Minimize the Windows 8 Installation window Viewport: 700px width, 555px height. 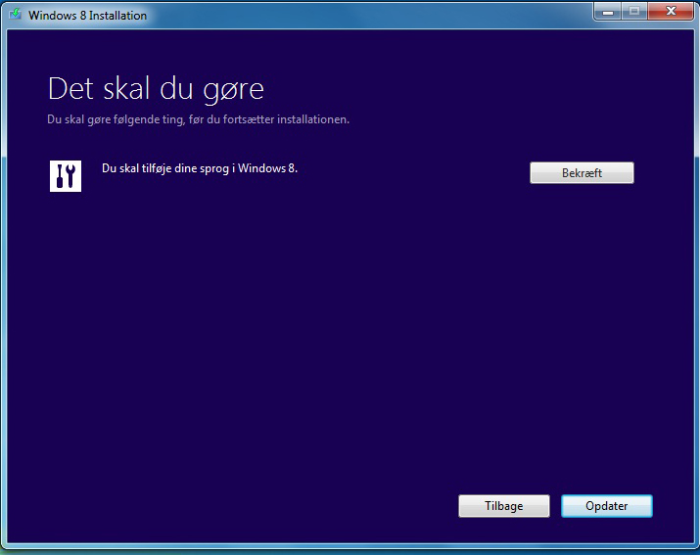pyautogui.click(x=608, y=12)
